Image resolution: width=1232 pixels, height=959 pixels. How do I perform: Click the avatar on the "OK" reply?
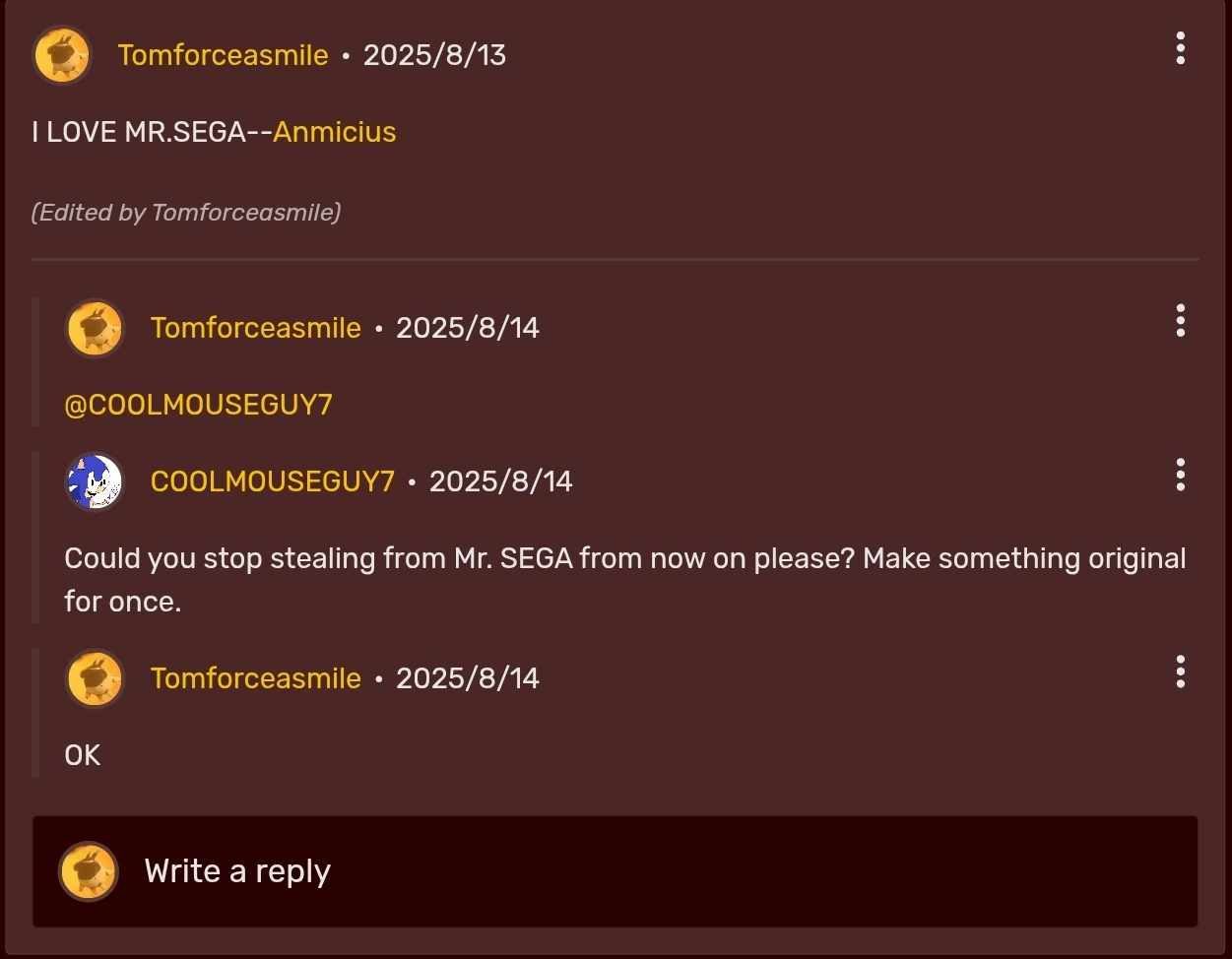(x=95, y=678)
